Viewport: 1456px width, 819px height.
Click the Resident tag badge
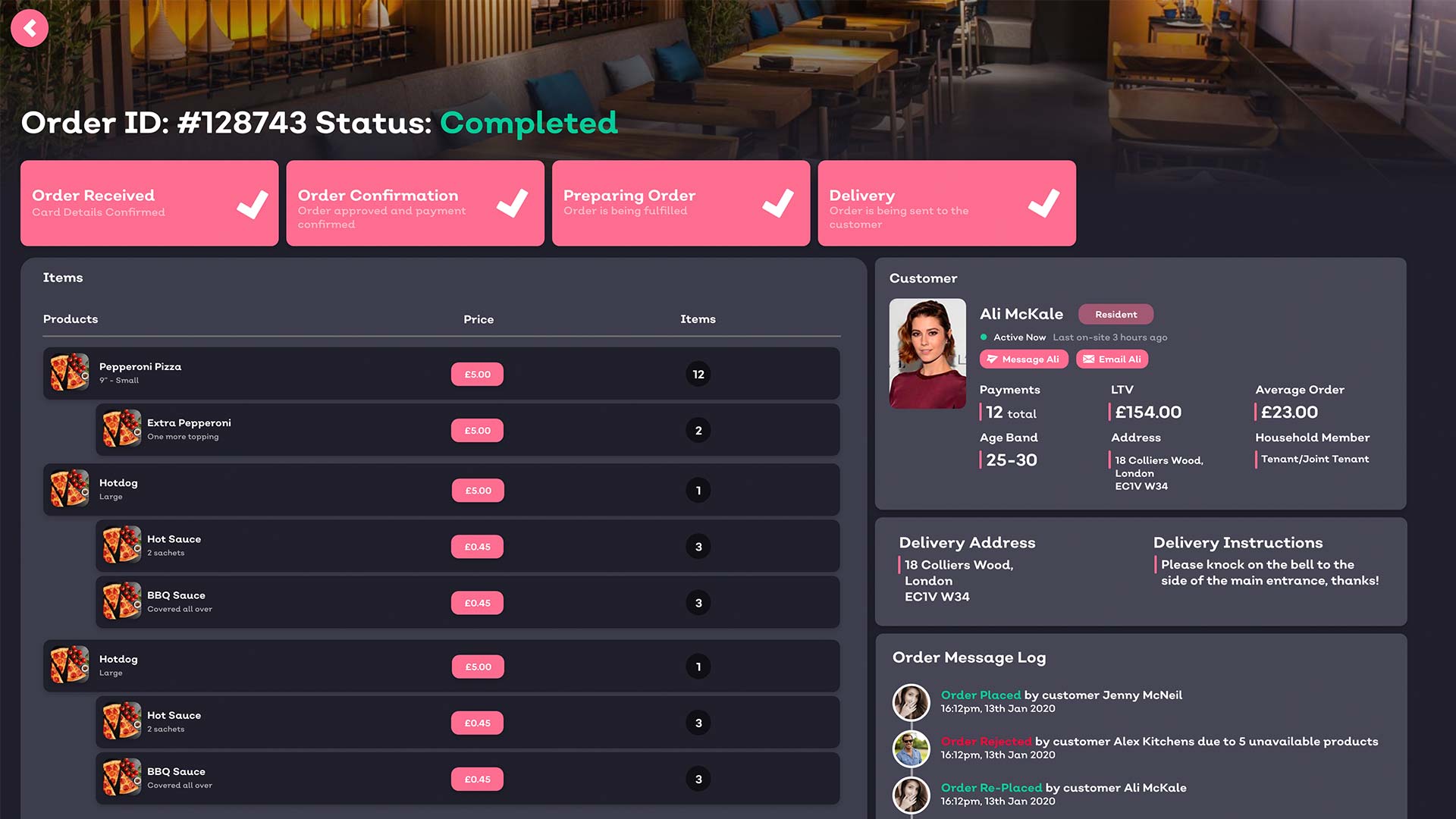click(1115, 314)
